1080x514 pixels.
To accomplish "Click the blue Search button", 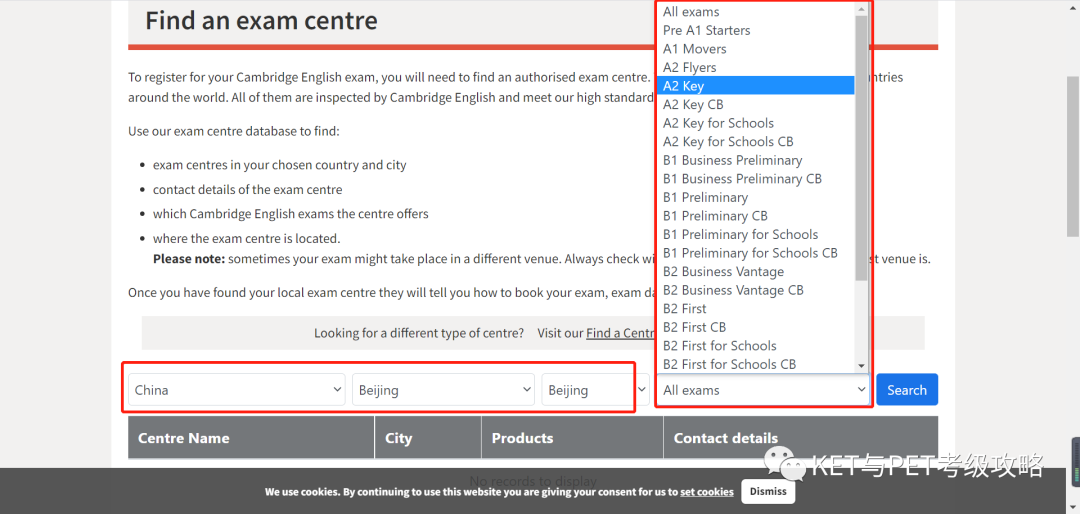I will click(906, 390).
